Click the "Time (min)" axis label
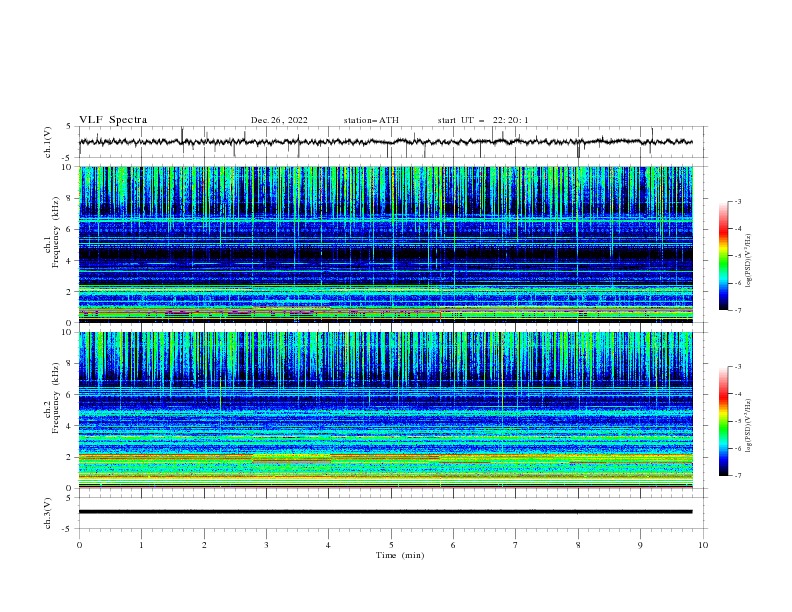 click(x=400, y=555)
